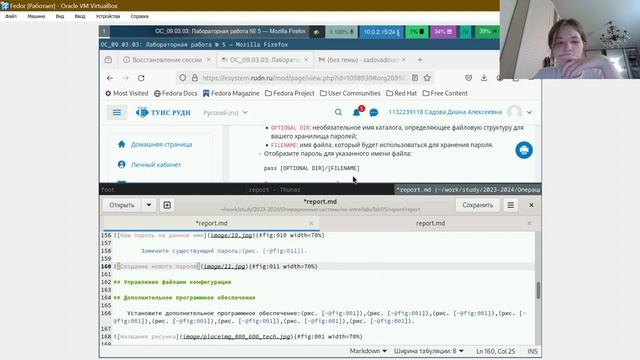Open the Fedora Magazine bookmark
The image size is (640, 360).
[x=231, y=93]
